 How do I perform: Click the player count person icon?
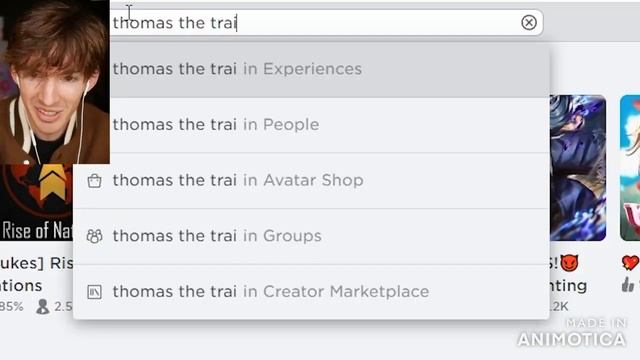(42, 307)
